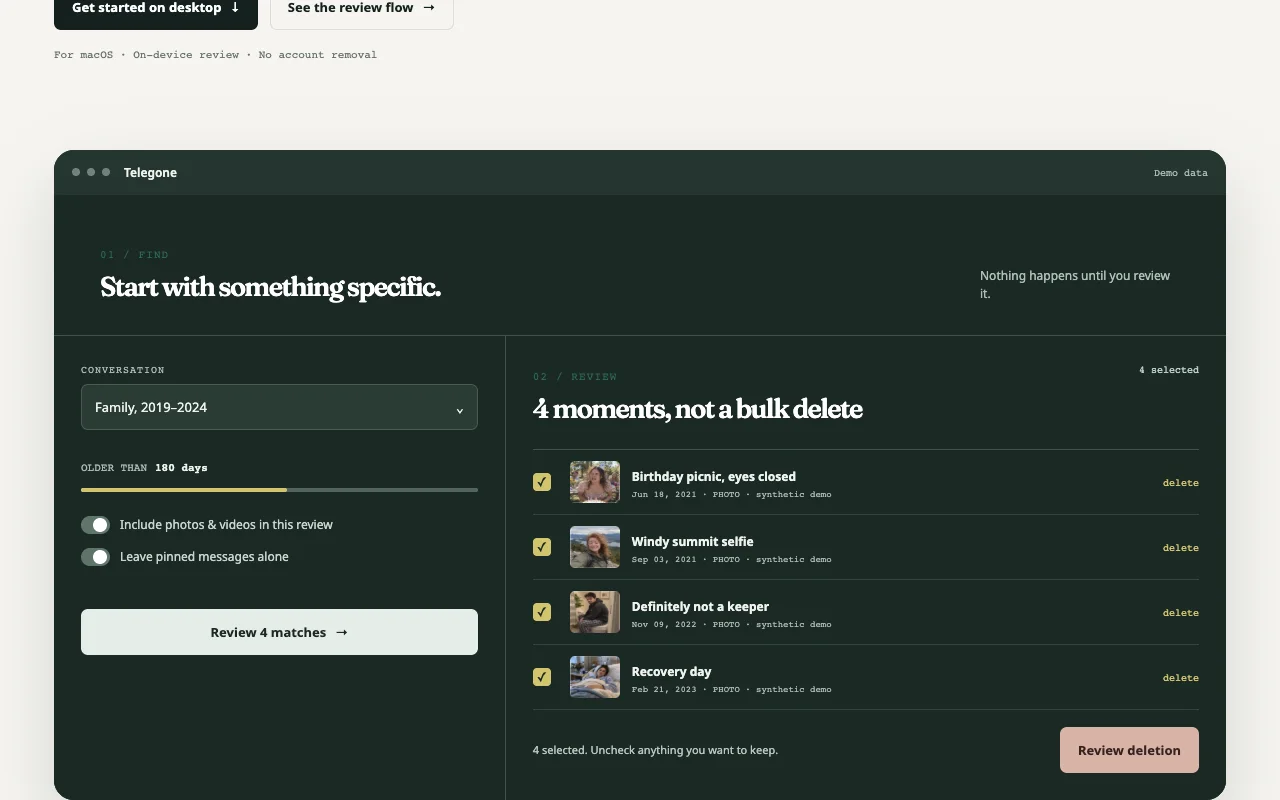Toggle Include photos & videos in this review
The width and height of the screenshot is (1280, 800).
[x=95, y=525]
